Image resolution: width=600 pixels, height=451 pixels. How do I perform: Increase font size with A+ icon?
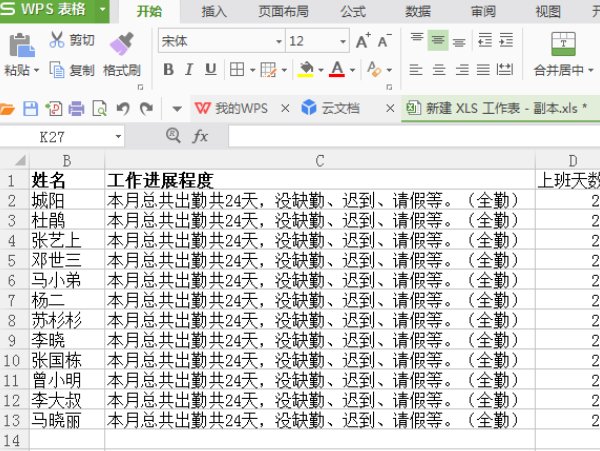pos(363,41)
